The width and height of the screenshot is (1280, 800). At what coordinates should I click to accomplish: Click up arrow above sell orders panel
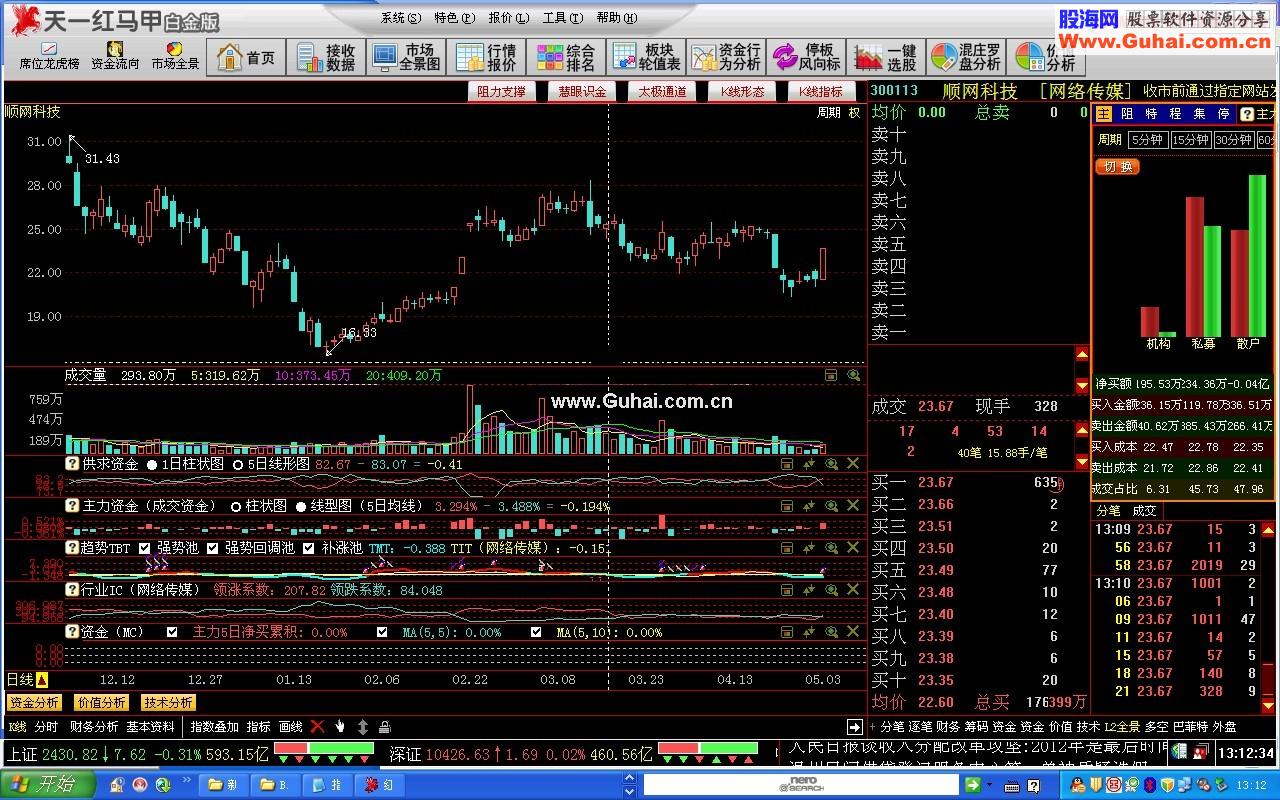coord(1082,354)
